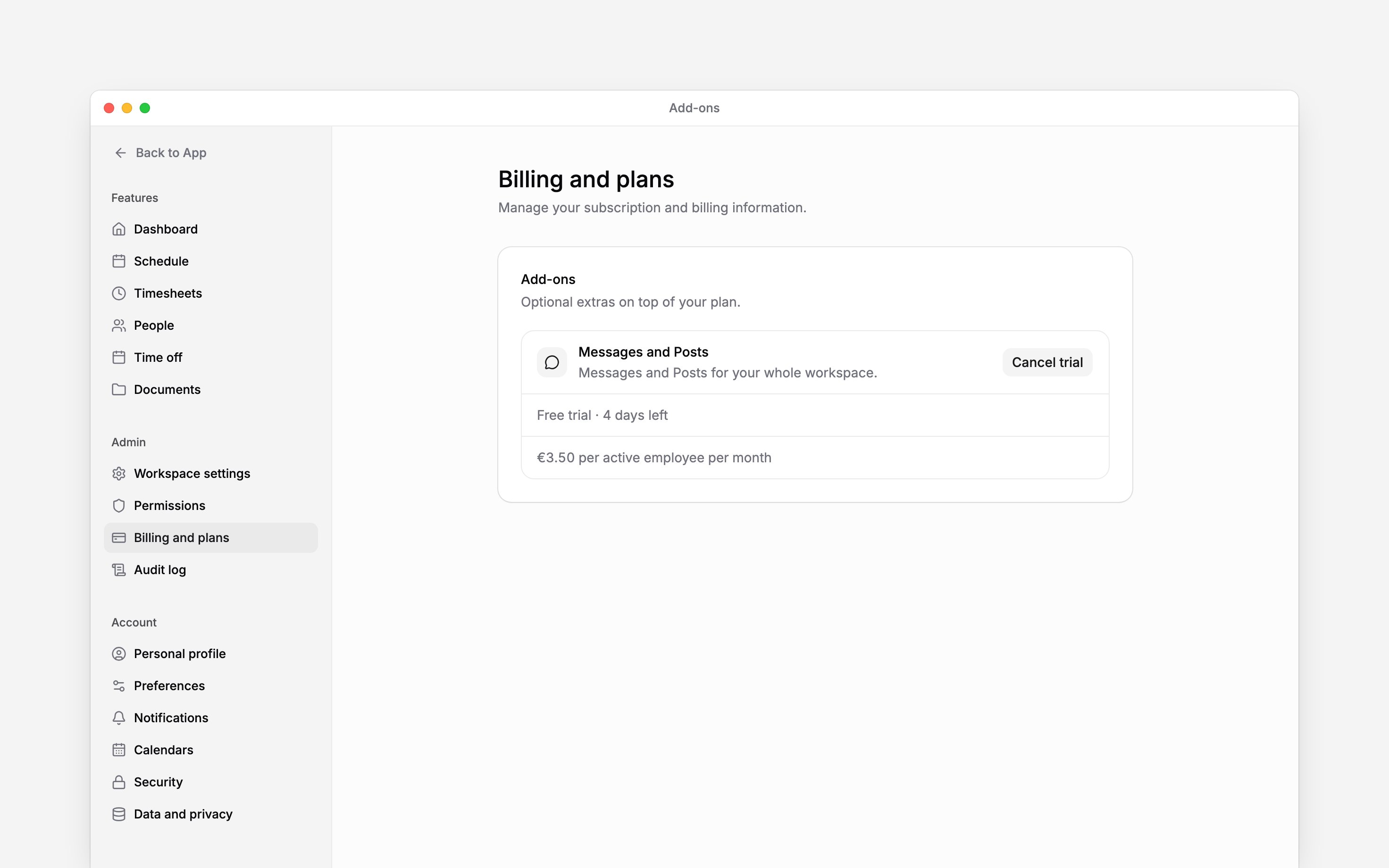This screenshot has width=1389, height=868.
Task: Click the Messages and Posts chat bubble icon
Action: [552, 362]
